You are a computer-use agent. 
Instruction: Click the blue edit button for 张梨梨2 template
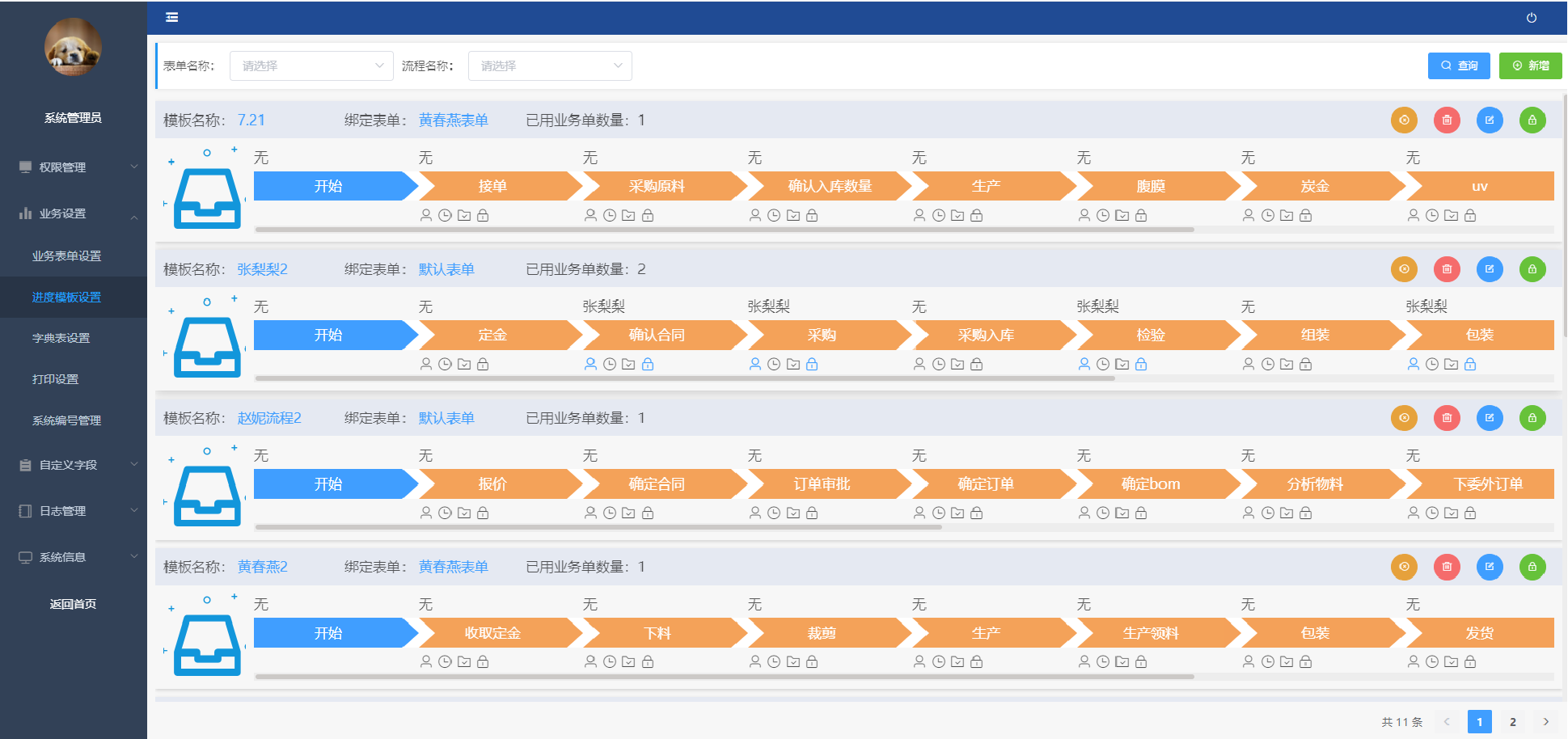(x=1489, y=269)
